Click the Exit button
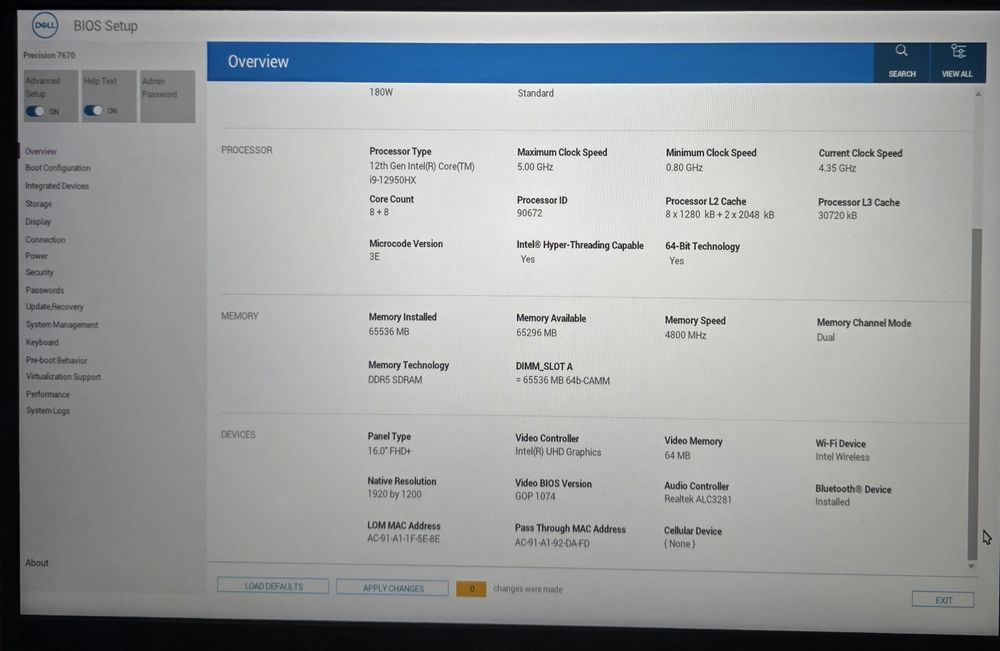The height and width of the screenshot is (651, 1000). 943,600
